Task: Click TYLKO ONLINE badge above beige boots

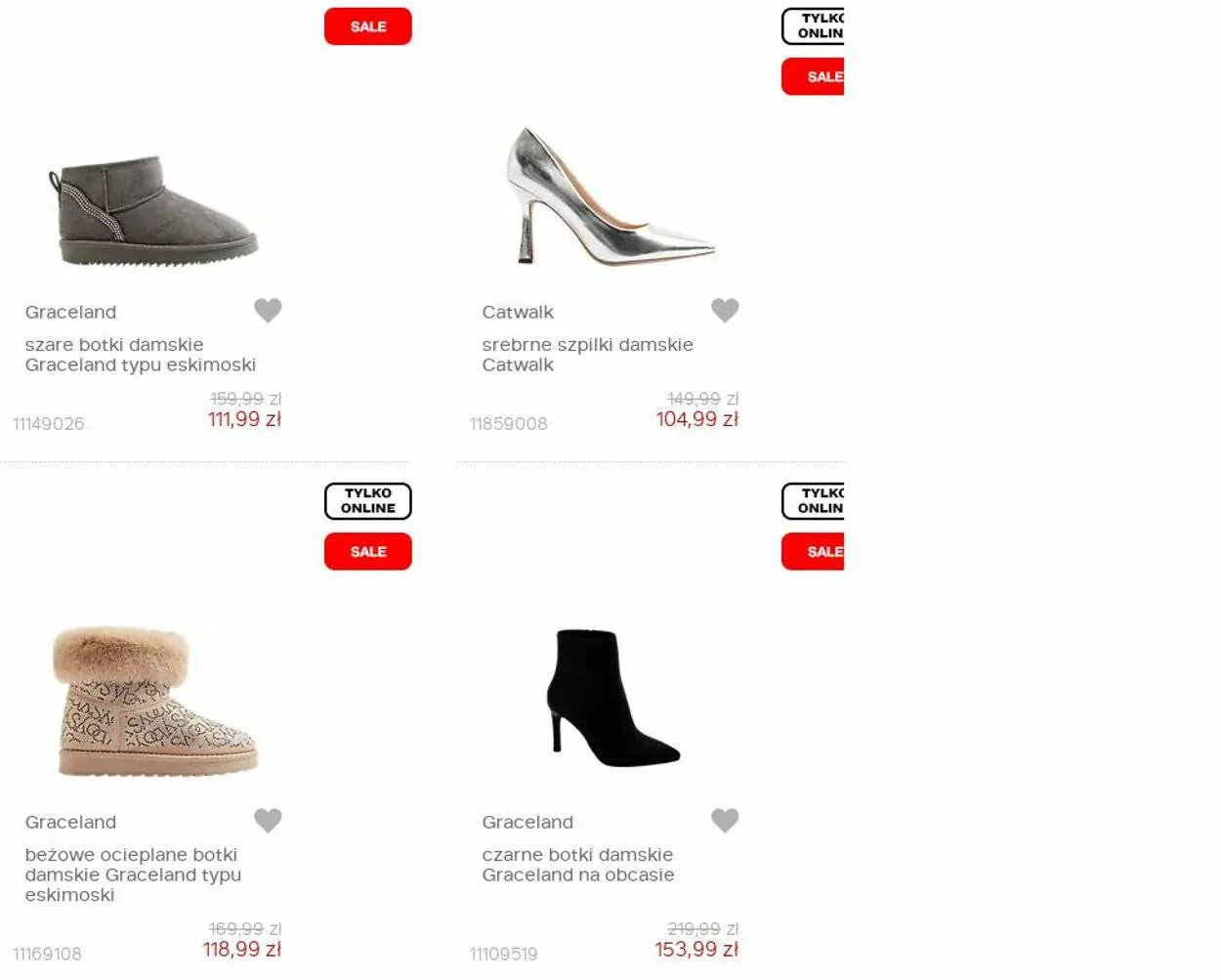Action: [x=368, y=500]
